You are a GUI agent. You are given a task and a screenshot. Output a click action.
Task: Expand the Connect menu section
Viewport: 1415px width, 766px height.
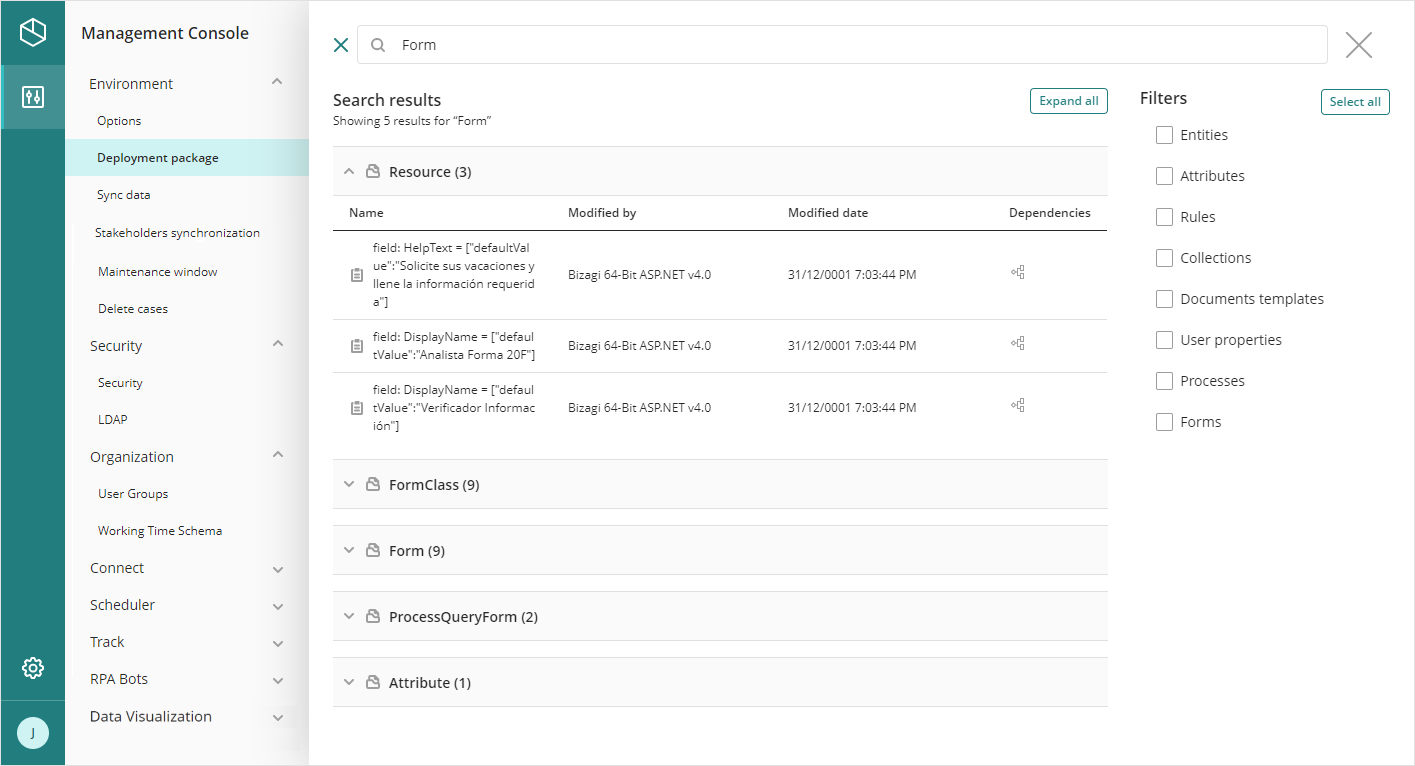(278, 570)
